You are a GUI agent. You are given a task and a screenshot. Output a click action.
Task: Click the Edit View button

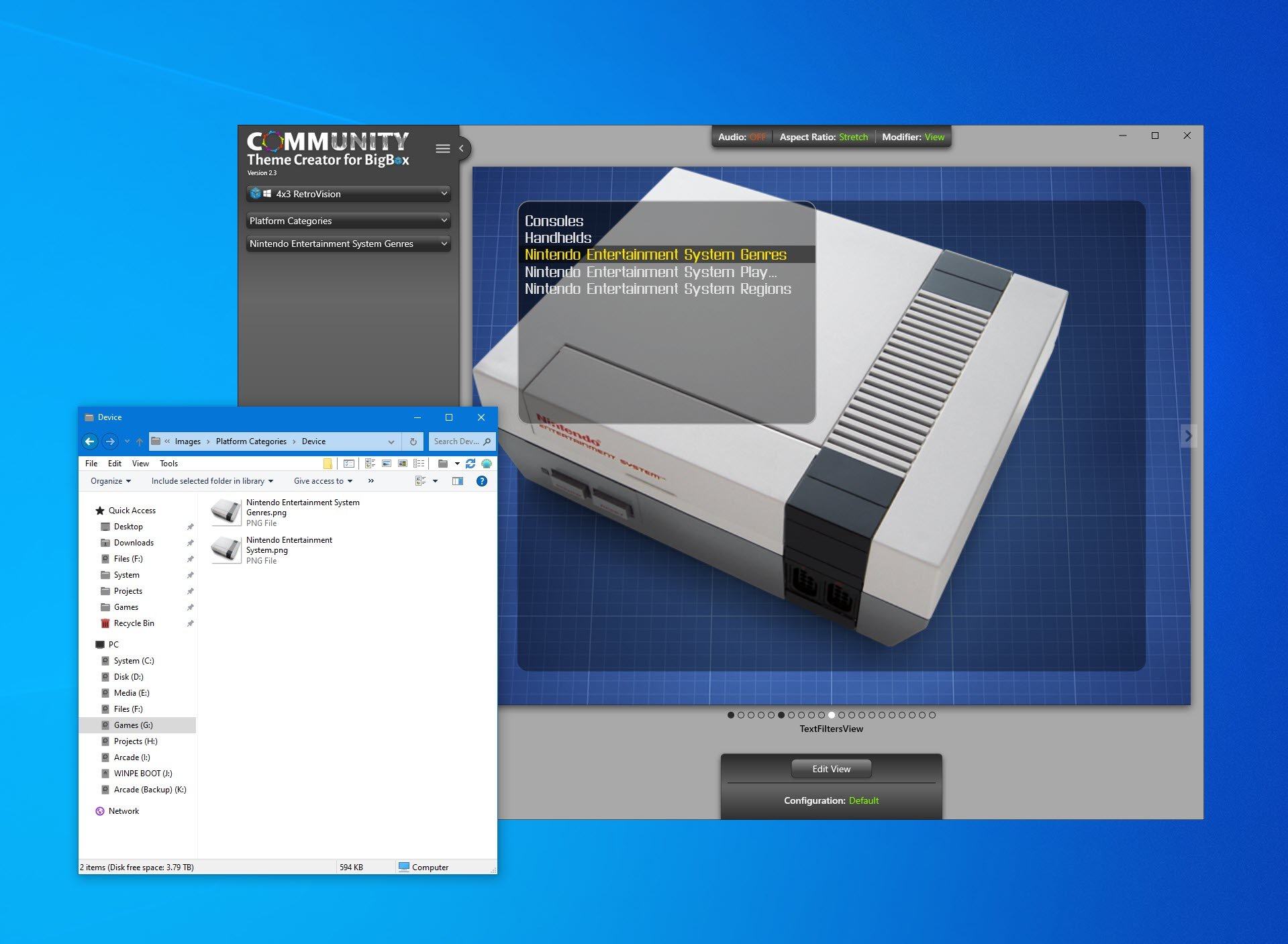(831, 769)
